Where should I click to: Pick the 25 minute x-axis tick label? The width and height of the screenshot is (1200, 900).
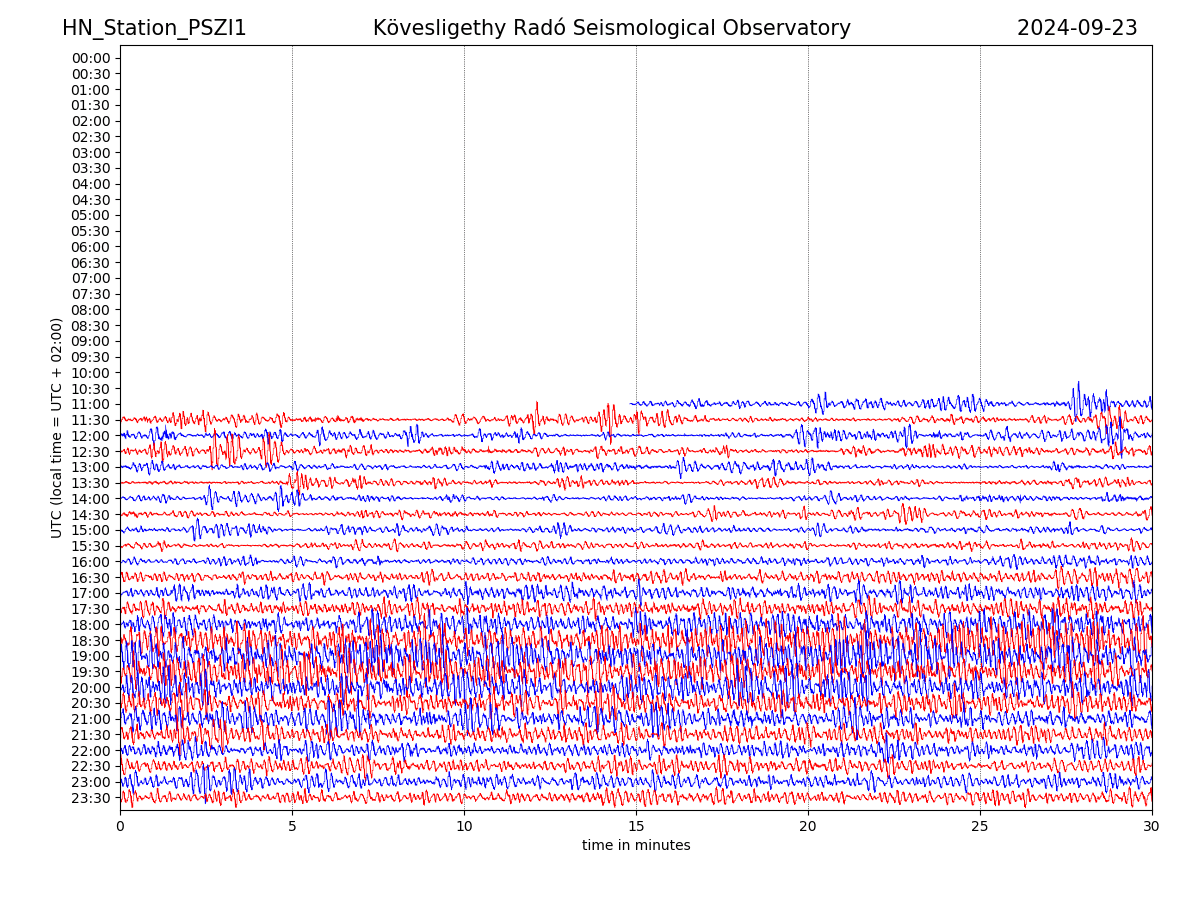click(980, 826)
